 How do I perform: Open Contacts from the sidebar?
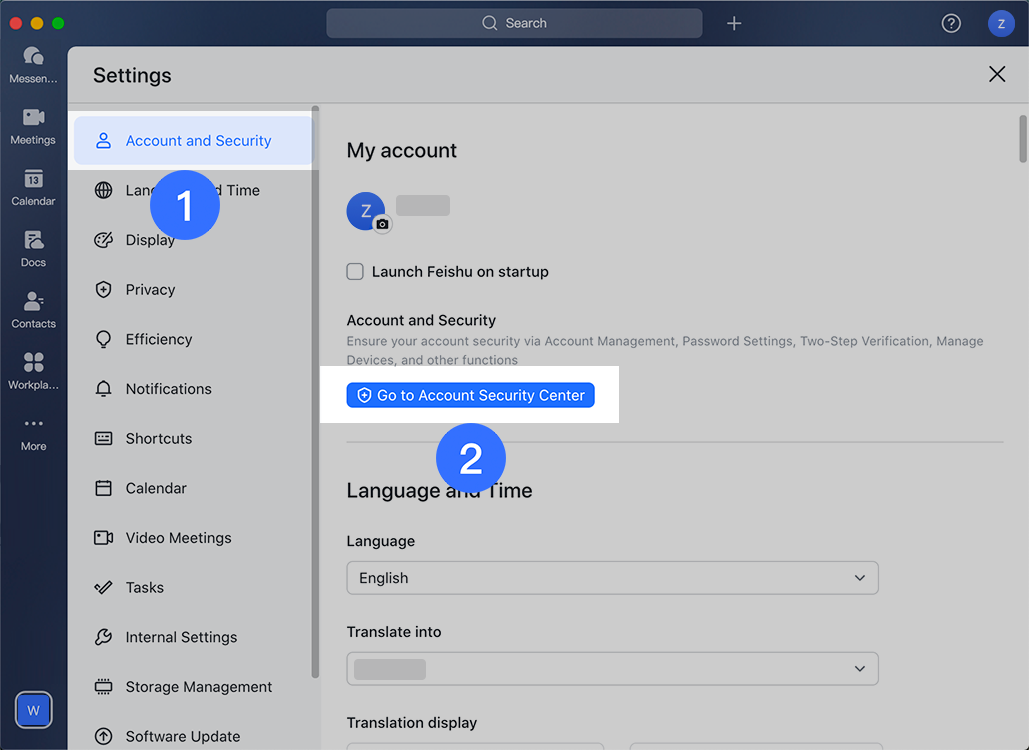click(33, 309)
